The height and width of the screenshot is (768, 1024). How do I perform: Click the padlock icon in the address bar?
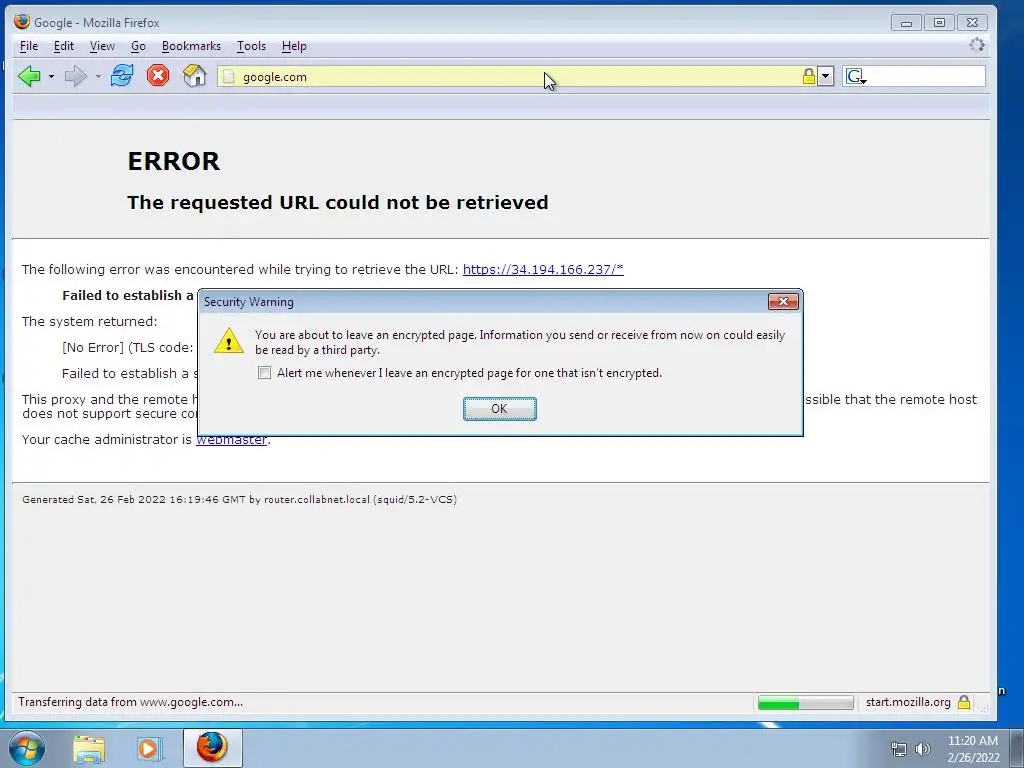click(x=808, y=76)
